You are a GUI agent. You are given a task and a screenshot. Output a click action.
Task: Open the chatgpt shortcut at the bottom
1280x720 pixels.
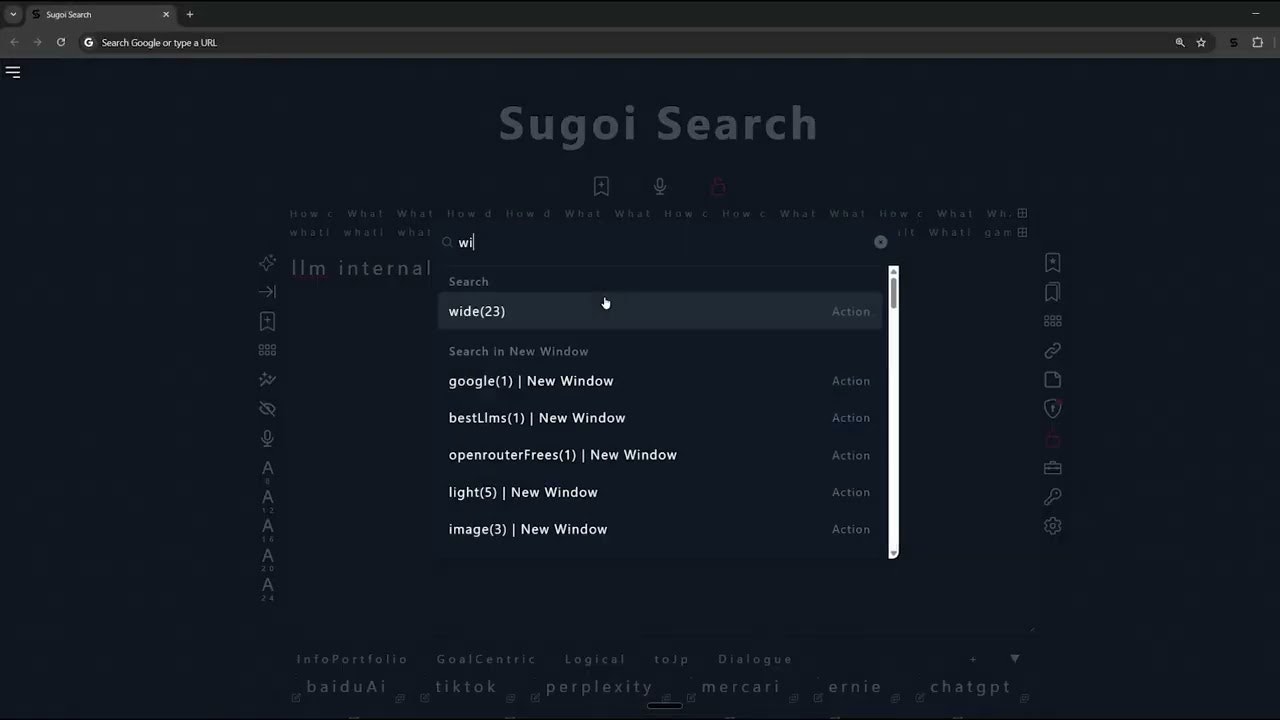click(x=970, y=687)
